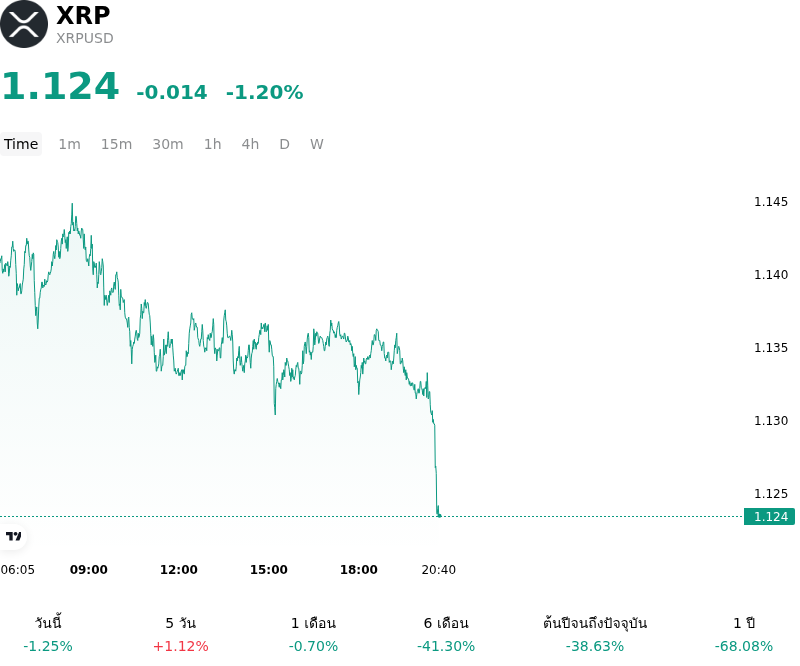This screenshot has height=666, width=800.
Task: Click the 12:00 mark on time axis
Action: pos(179,570)
